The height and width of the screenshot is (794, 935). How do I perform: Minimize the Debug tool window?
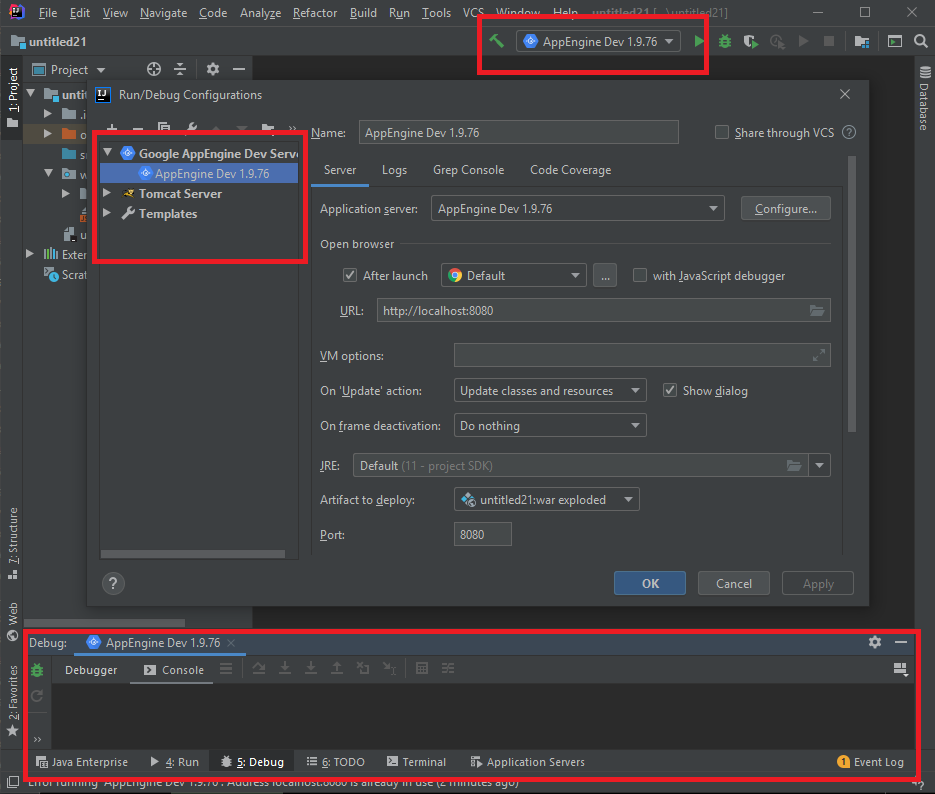click(900, 642)
